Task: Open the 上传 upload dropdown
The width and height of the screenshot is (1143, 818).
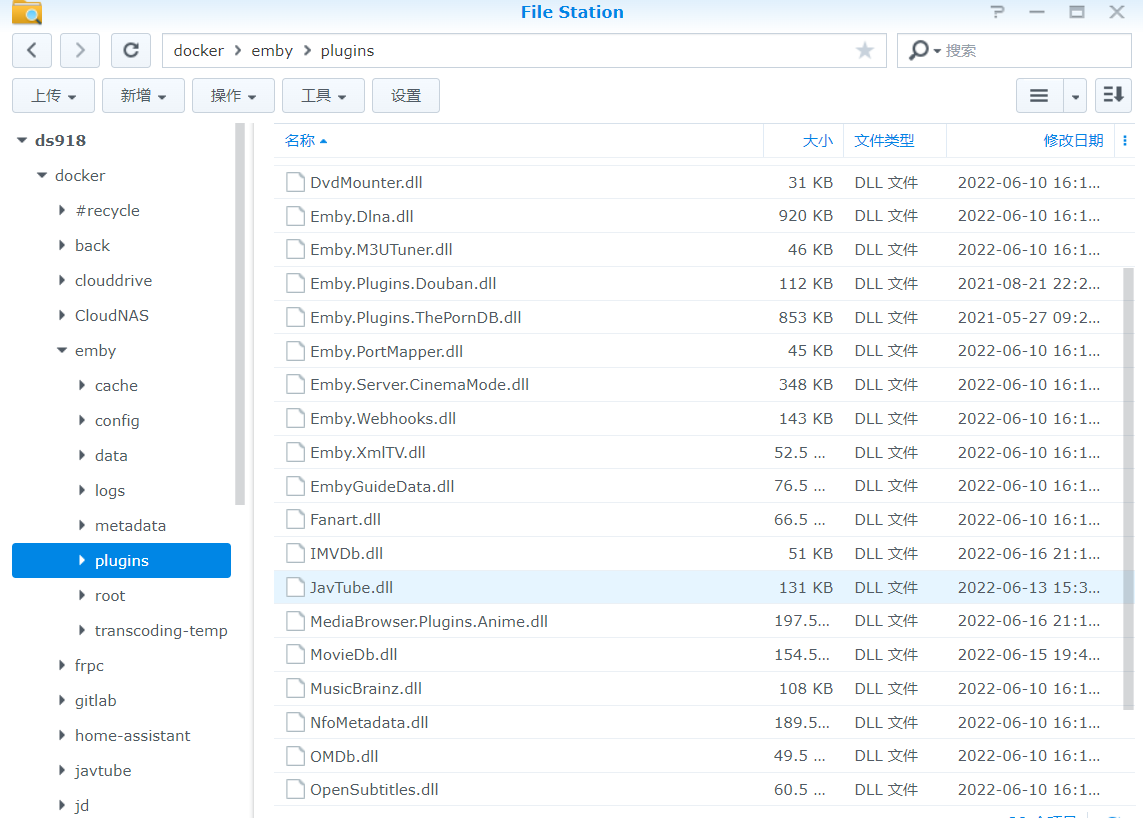Action: [53, 96]
